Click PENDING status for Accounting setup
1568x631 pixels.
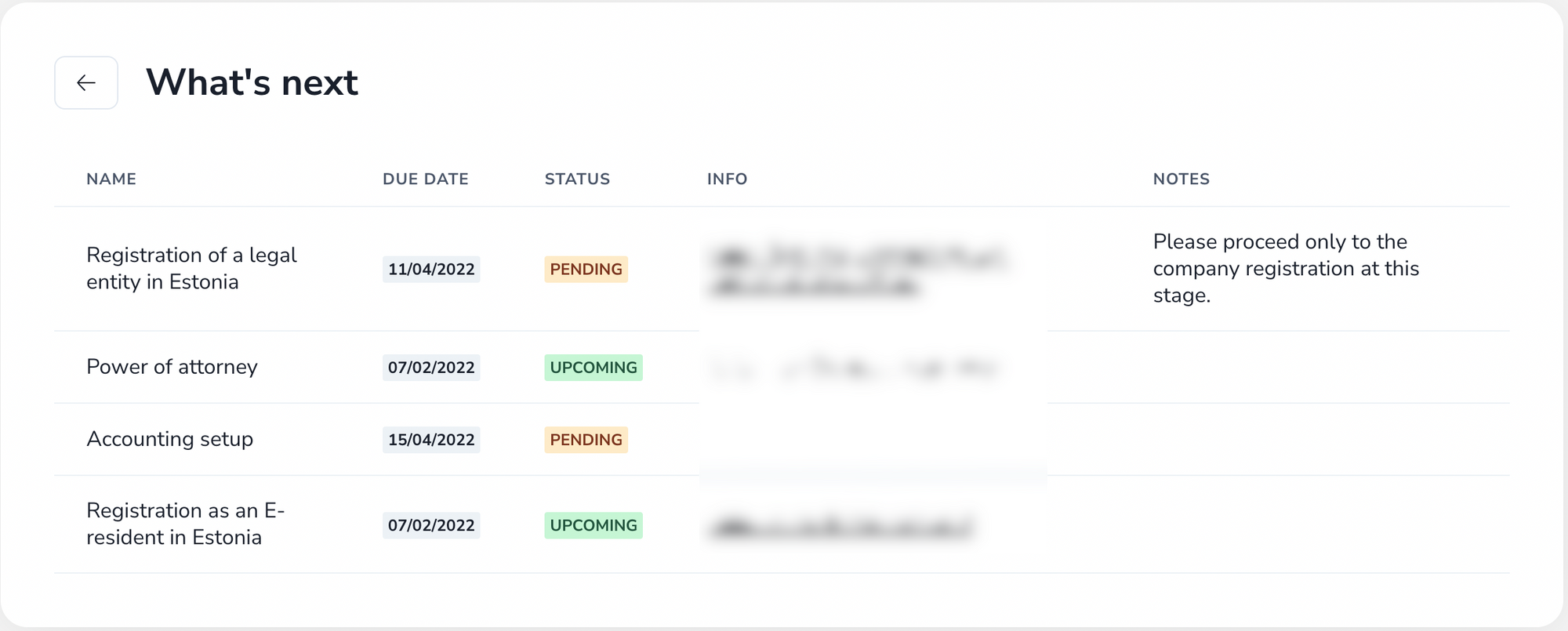coord(586,440)
